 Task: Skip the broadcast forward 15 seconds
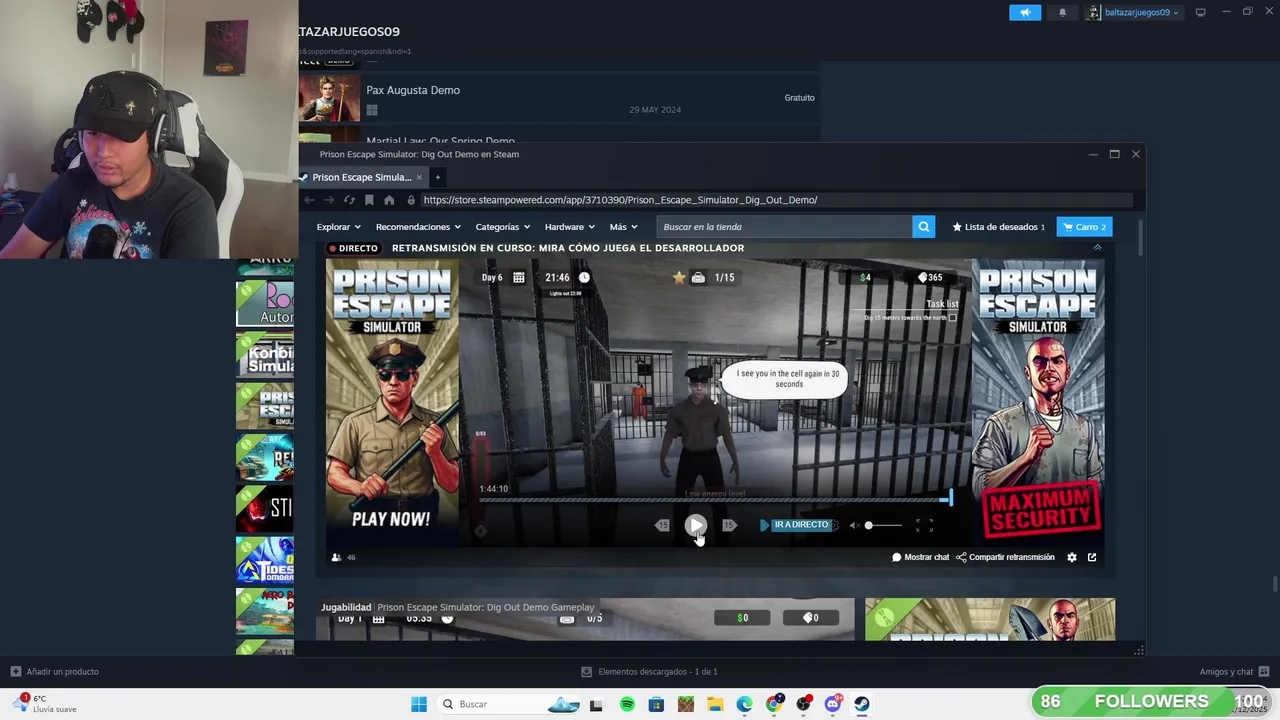point(729,525)
